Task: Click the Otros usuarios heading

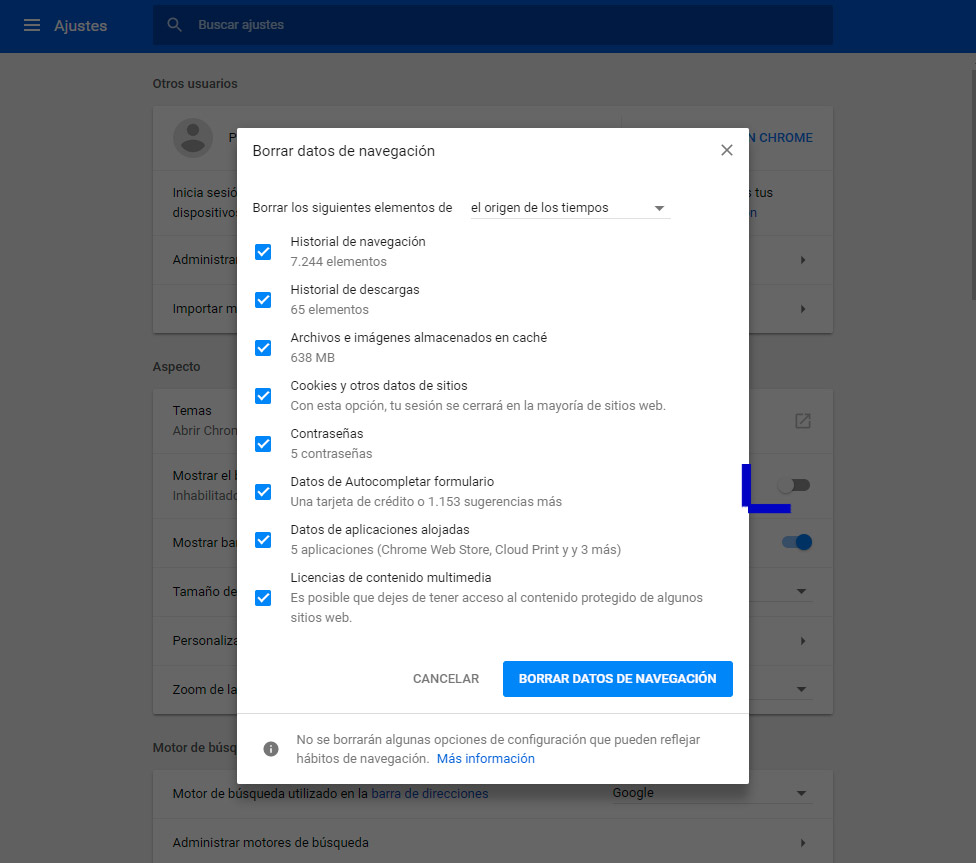Action: pyautogui.click(x=195, y=83)
